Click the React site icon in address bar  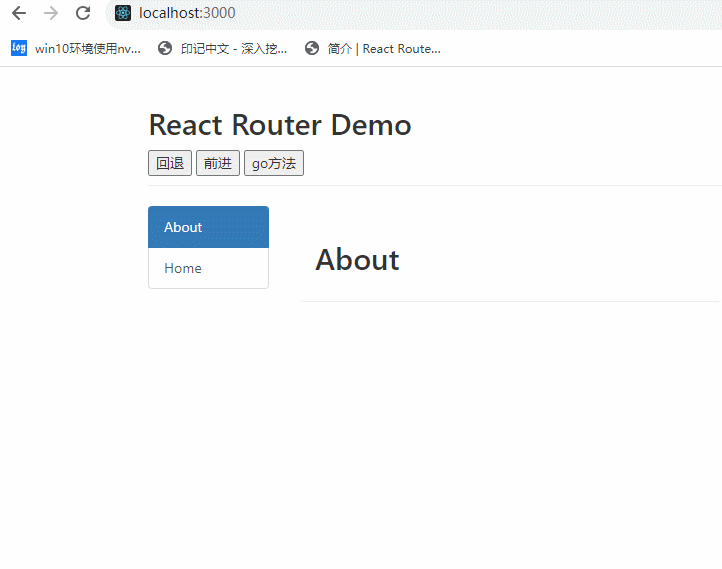[123, 14]
